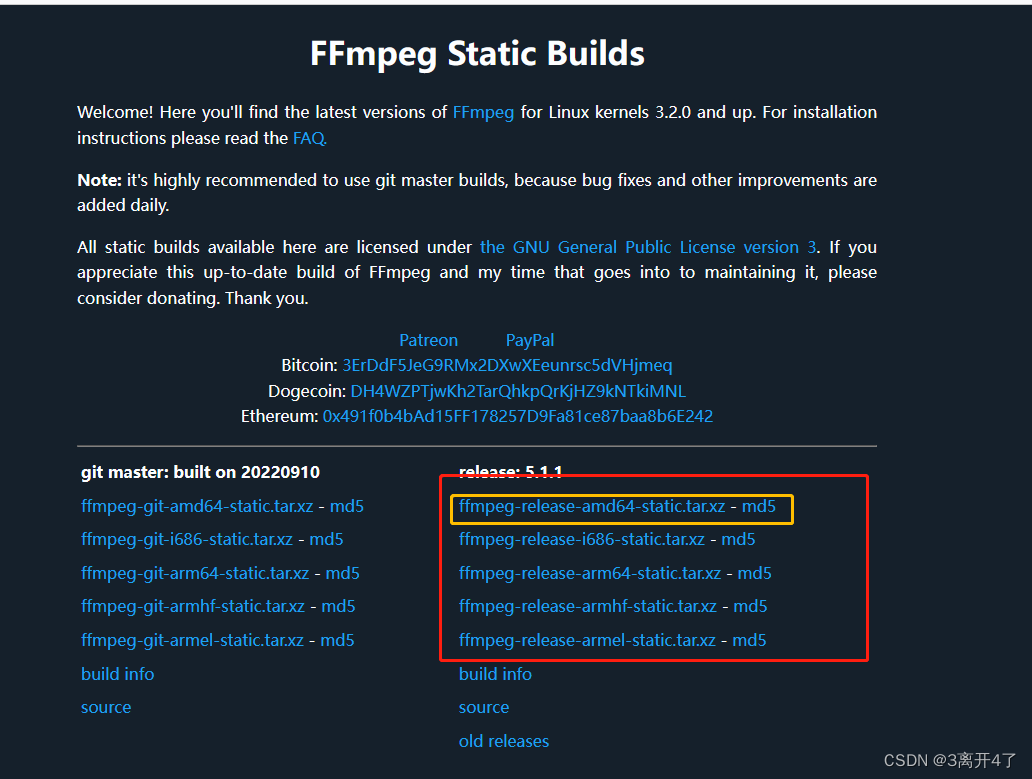Click the Bitcoin address link
The height and width of the screenshot is (779, 1032).
pos(506,365)
